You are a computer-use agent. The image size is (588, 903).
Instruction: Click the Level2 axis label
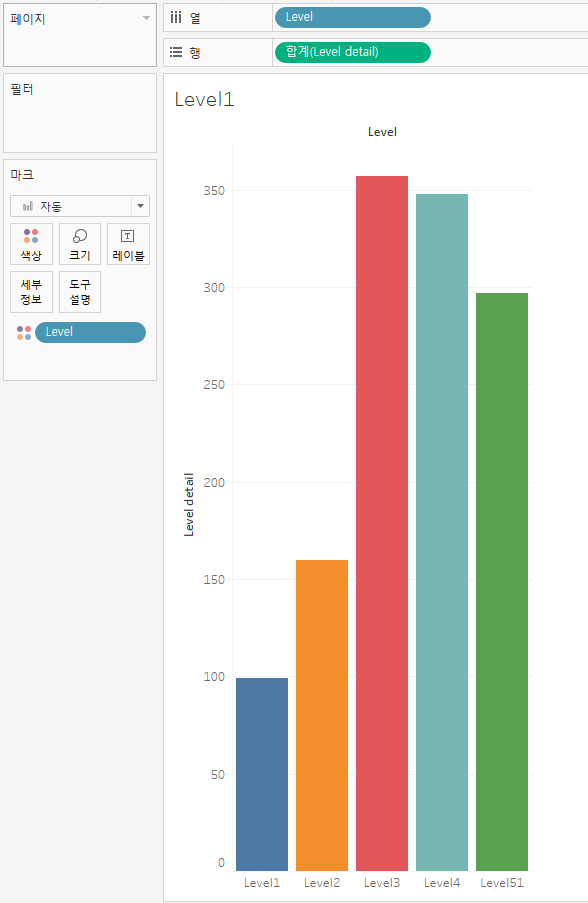[322, 883]
